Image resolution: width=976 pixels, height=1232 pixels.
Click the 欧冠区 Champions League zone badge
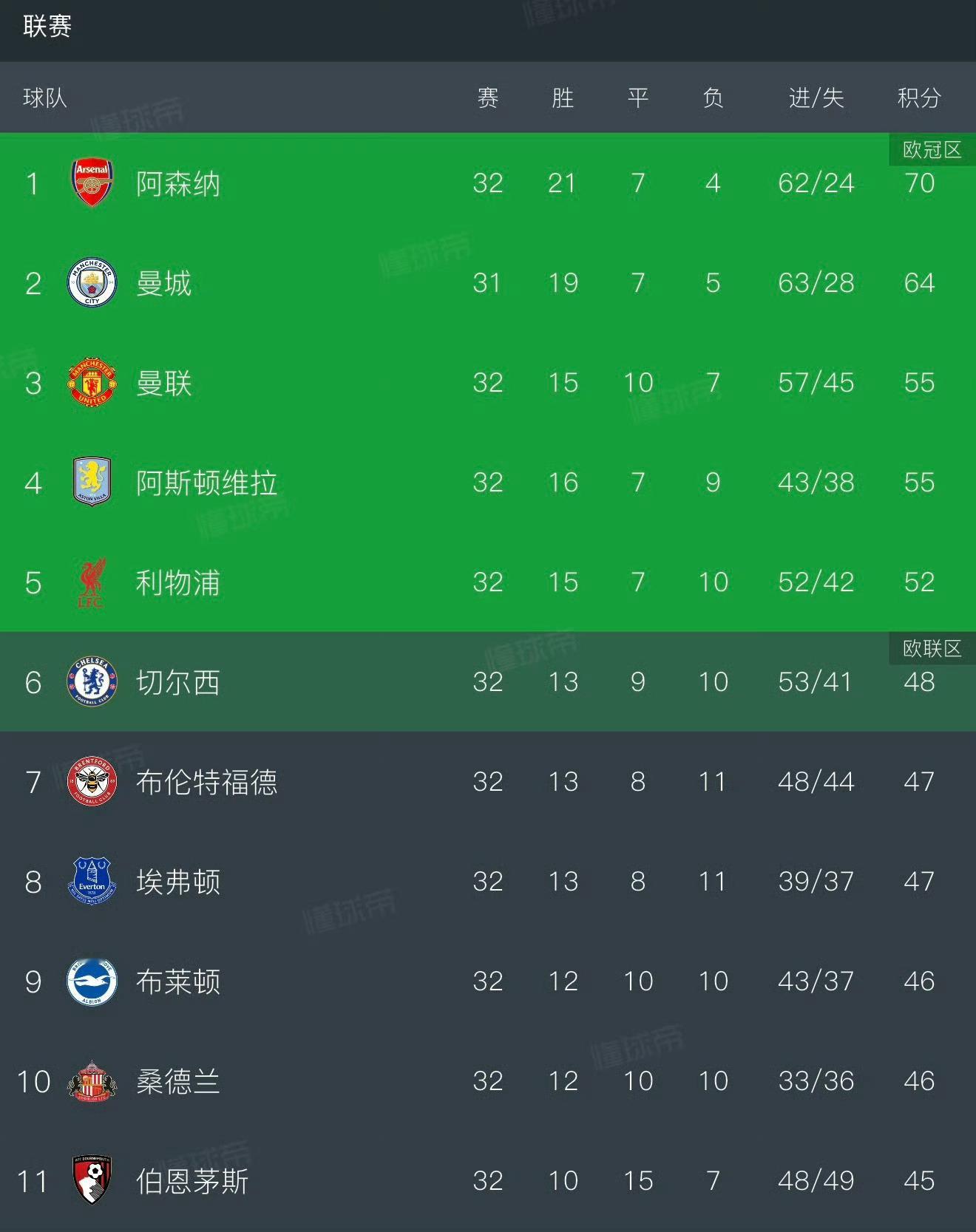coord(932,150)
